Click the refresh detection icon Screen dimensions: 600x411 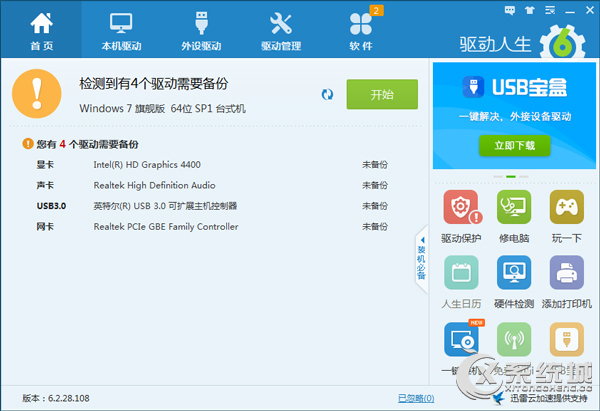point(327,94)
